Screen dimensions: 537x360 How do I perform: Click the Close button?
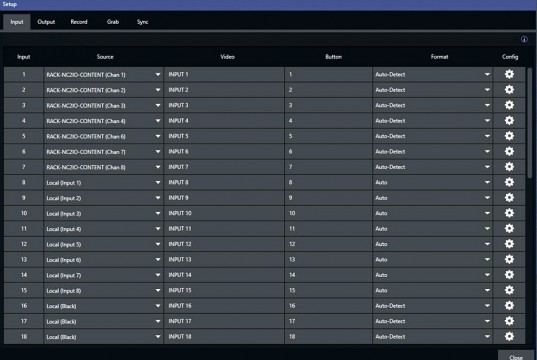(x=516, y=356)
